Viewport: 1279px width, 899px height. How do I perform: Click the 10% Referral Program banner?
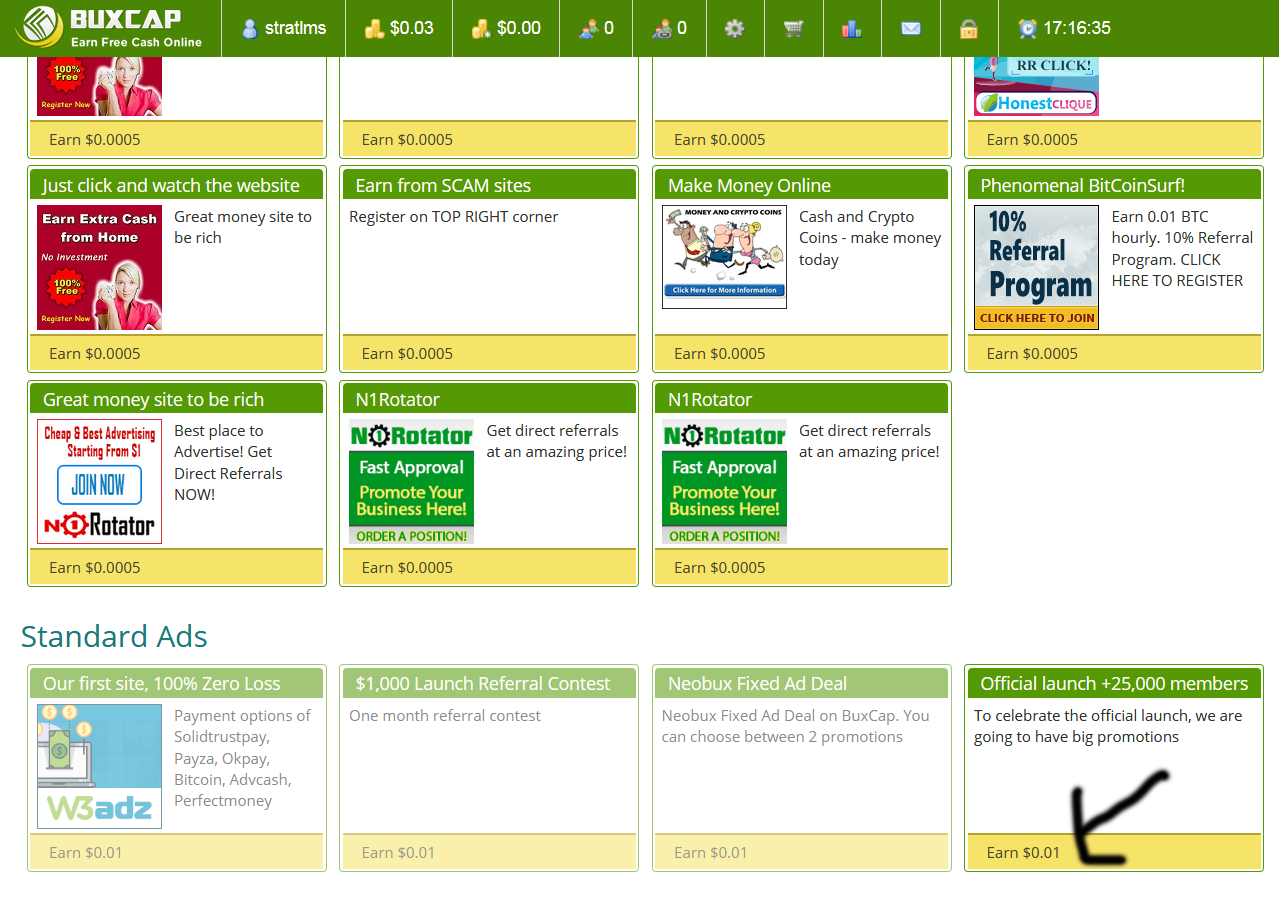(1036, 268)
